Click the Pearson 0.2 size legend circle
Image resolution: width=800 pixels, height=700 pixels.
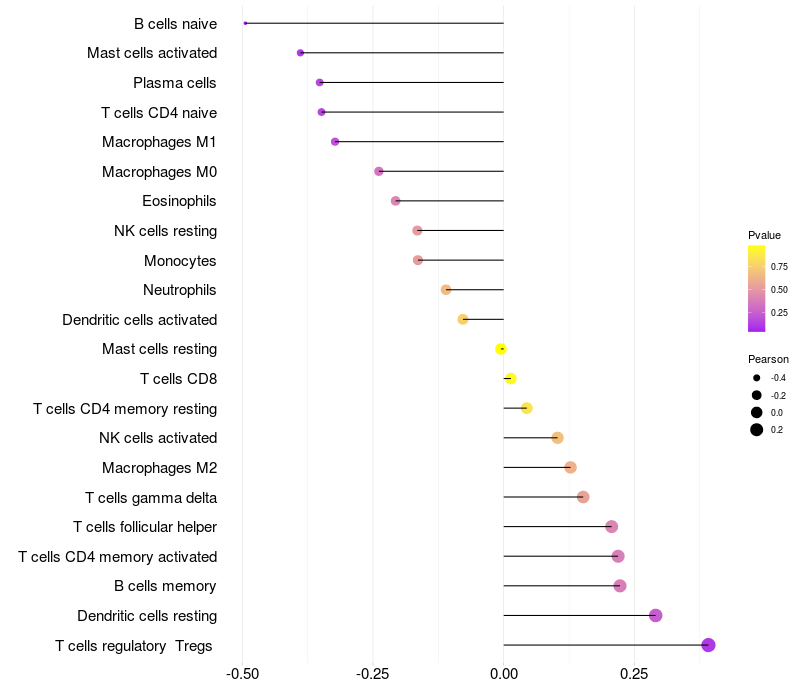(756, 430)
